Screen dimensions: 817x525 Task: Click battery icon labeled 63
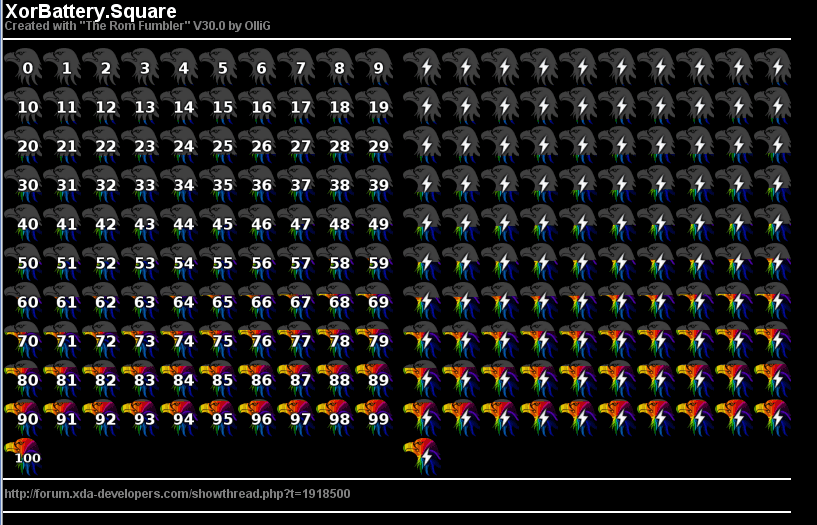tap(140, 301)
